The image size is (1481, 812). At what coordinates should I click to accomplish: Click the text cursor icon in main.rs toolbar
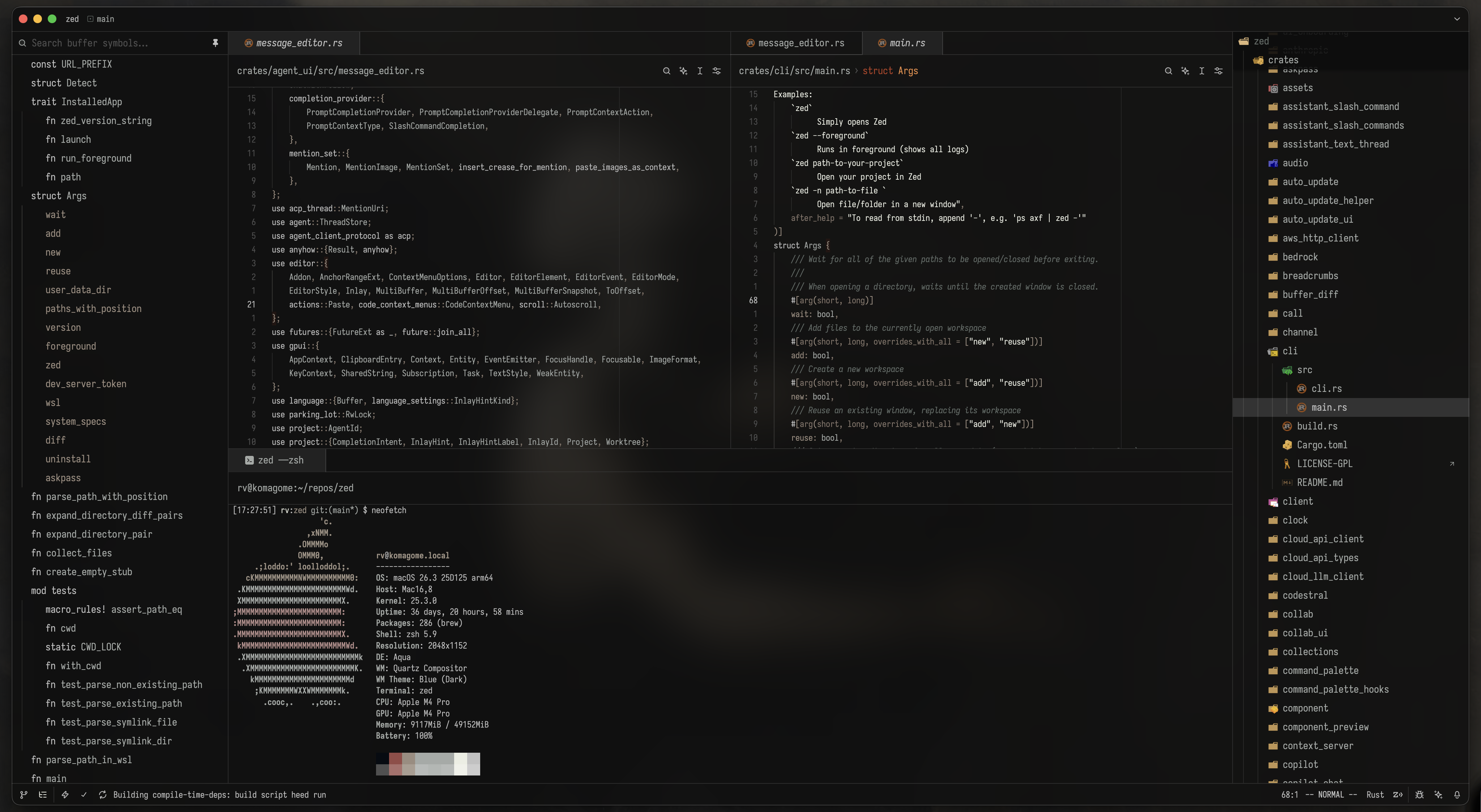(x=1202, y=71)
